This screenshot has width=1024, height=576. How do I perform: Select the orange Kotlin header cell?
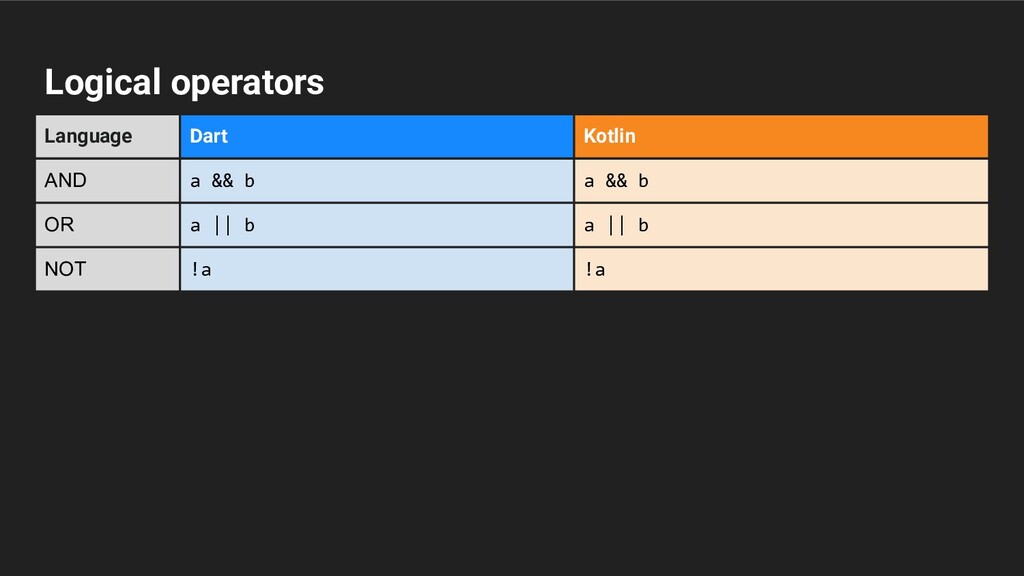(x=781, y=136)
